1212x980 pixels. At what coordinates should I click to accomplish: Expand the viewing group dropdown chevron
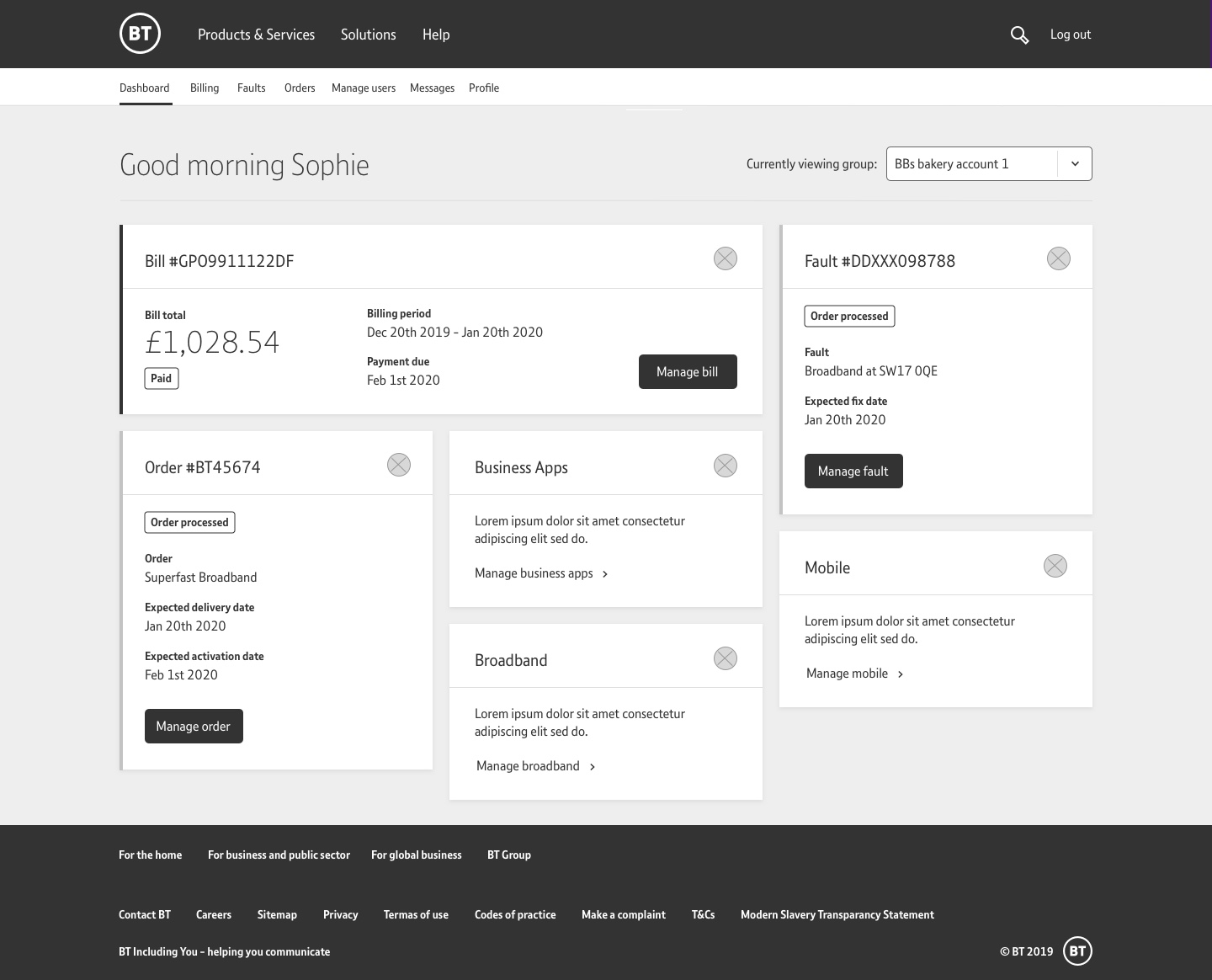pos(1075,164)
